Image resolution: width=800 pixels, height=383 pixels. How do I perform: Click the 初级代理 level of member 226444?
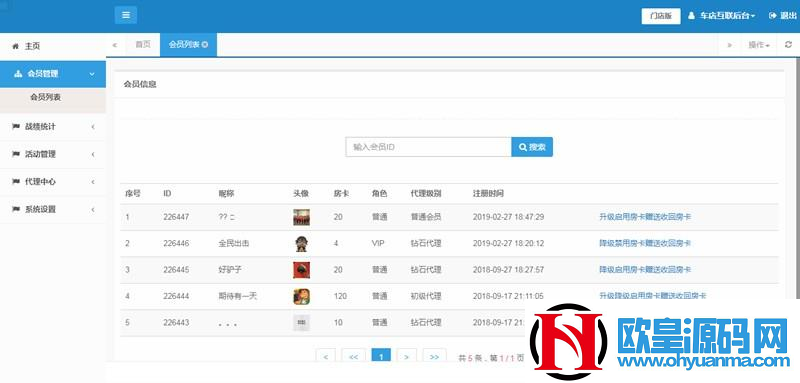[426, 296]
